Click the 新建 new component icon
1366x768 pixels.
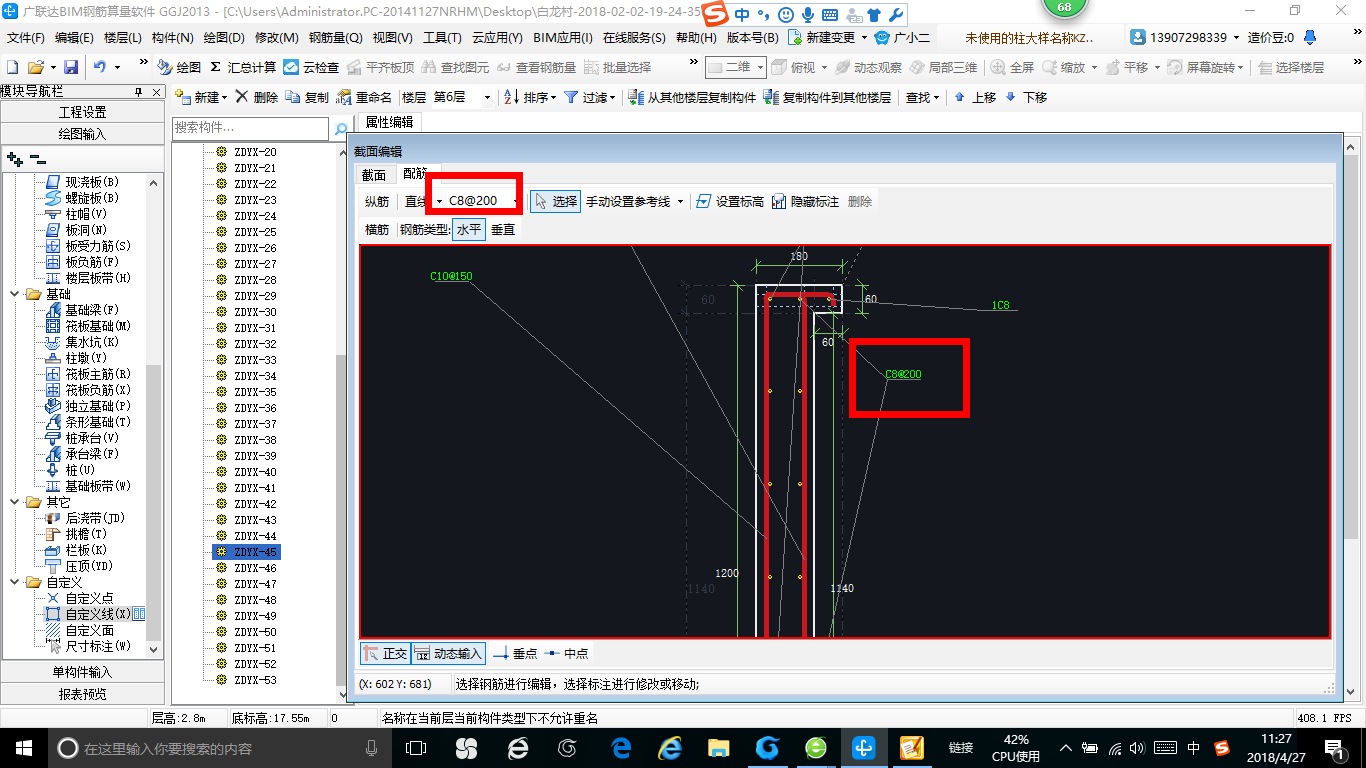183,97
